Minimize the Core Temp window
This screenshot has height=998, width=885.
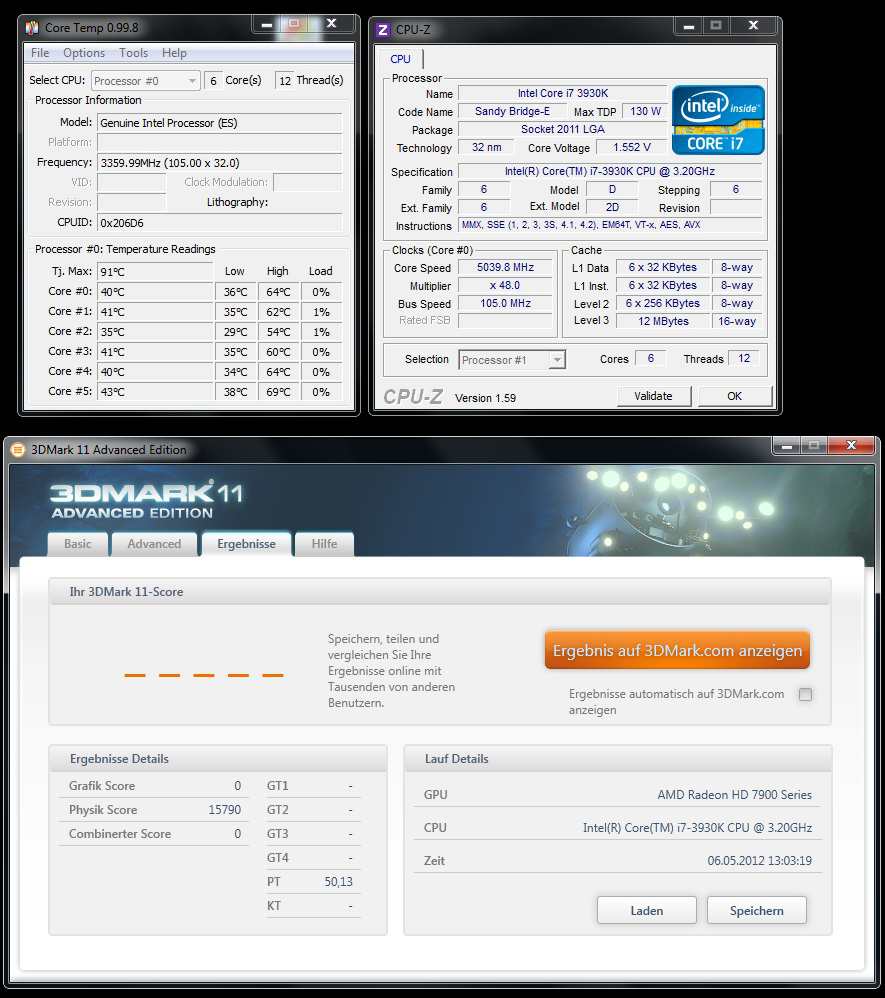click(267, 24)
